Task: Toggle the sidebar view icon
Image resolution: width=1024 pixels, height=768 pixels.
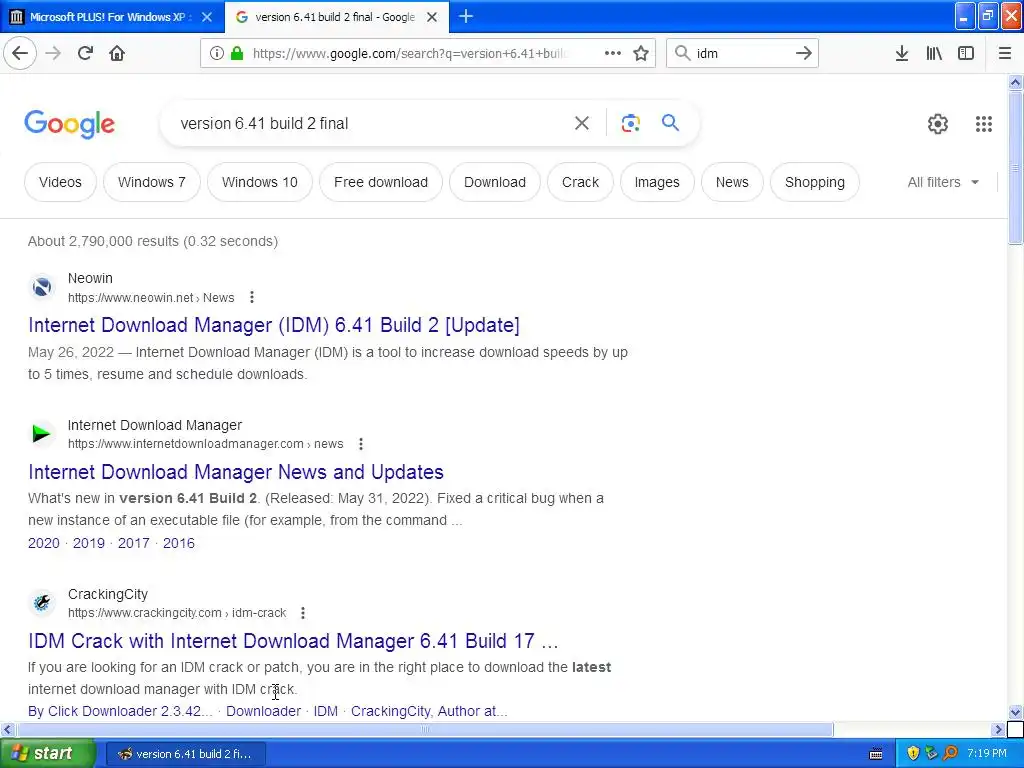Action: (x=966, y=53)
